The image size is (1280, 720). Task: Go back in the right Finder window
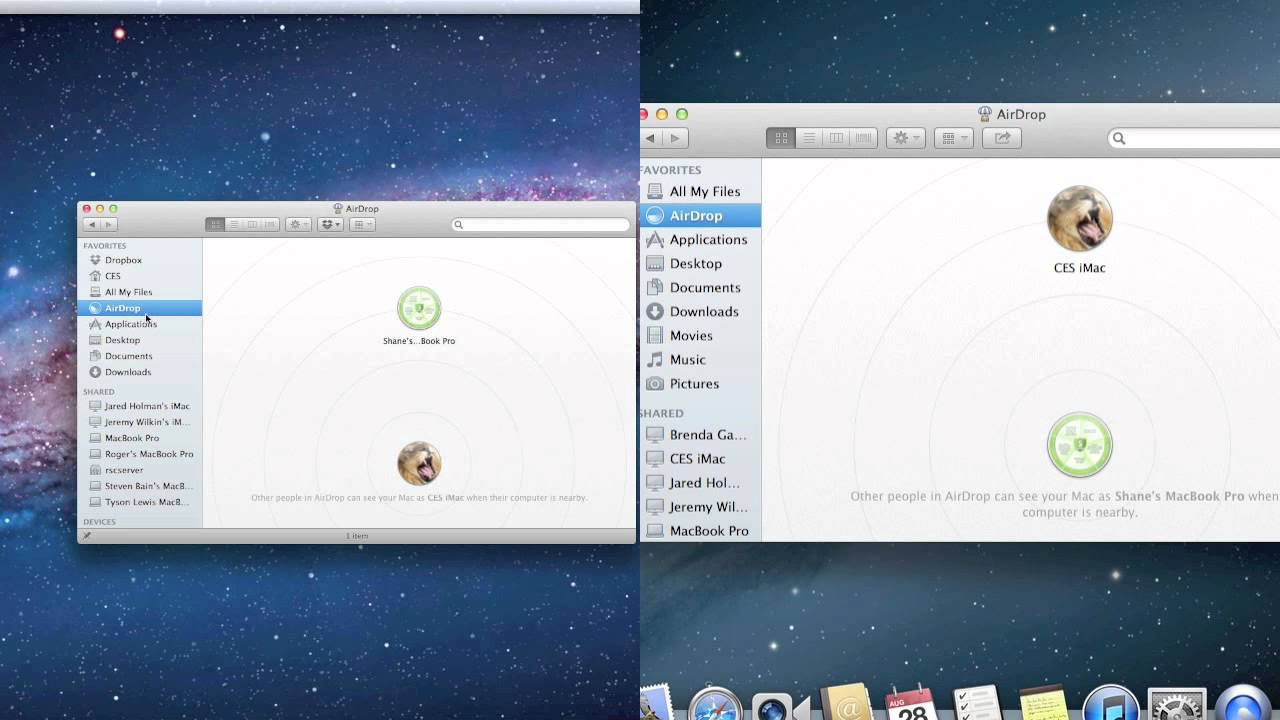(651, 138)
